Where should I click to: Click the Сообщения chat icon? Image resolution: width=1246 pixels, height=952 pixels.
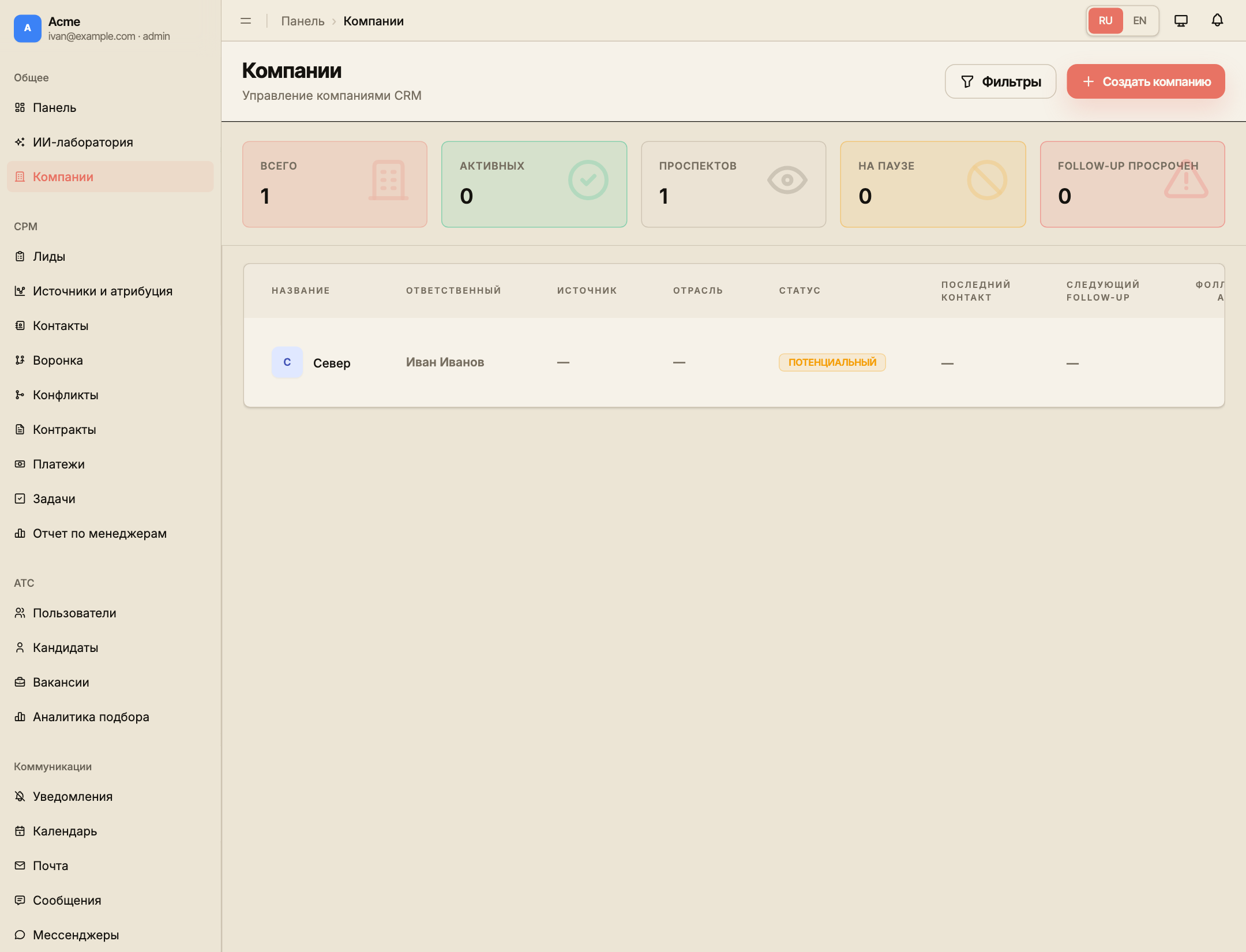tap(20, 900)
